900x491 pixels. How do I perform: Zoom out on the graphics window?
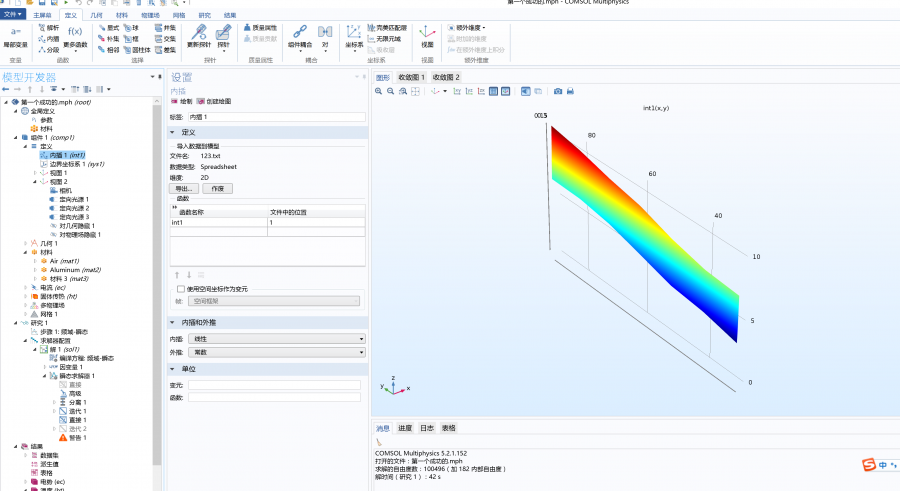(x=390, y=91)
